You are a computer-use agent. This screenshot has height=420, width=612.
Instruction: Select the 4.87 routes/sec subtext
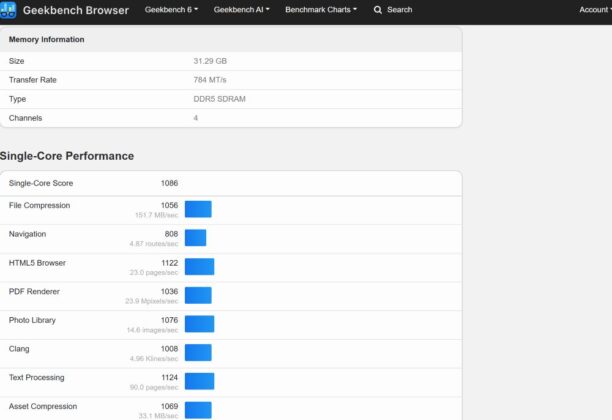tap(154, 244)
